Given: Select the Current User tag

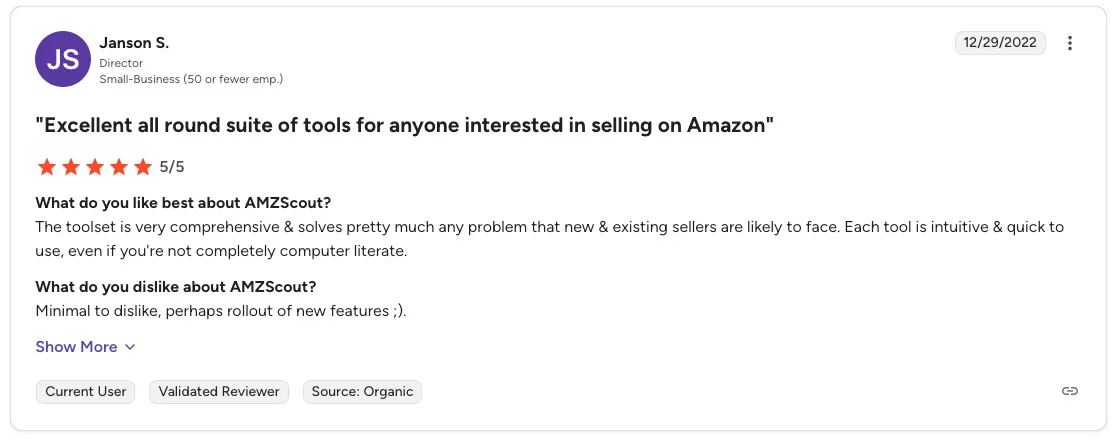Looking at the screenshot, I should point(85,391).
